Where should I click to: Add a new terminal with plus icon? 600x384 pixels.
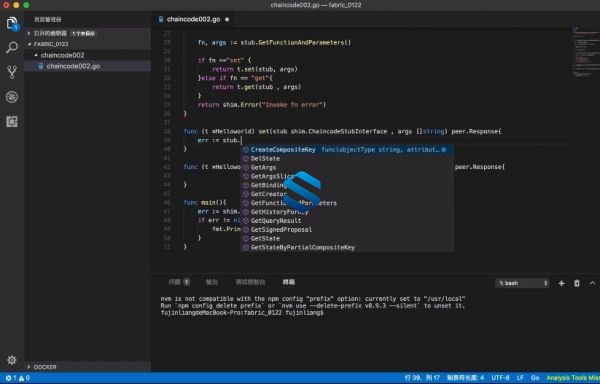pos(561,283)
